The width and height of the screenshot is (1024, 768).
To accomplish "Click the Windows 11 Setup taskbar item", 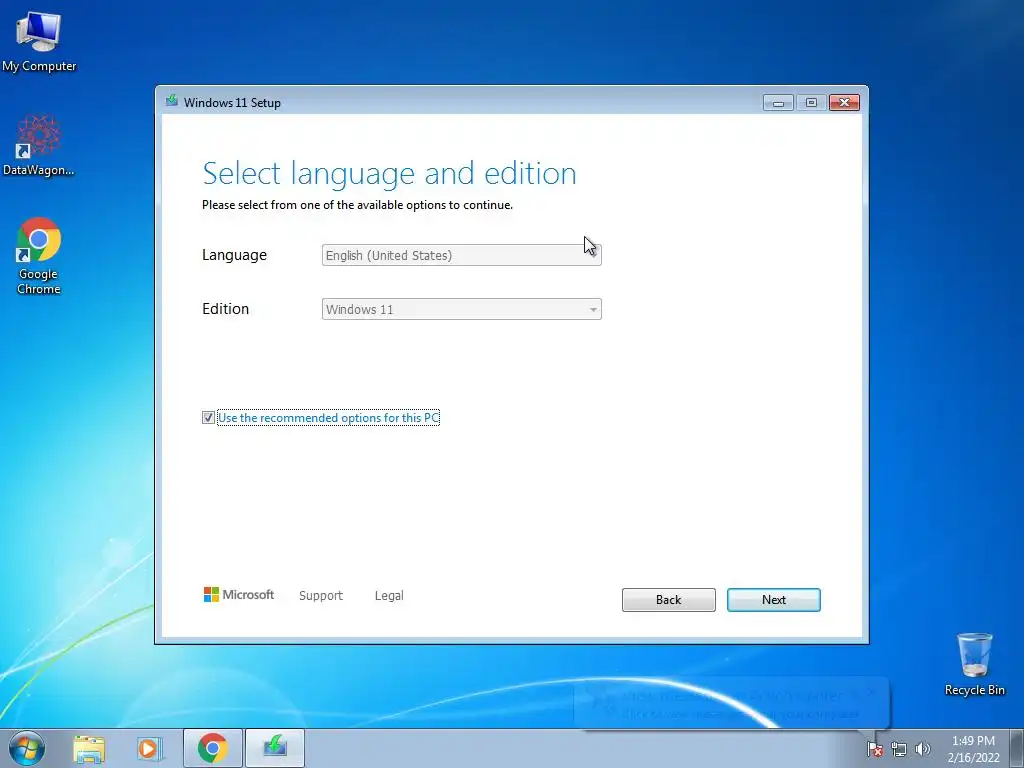I will (275, 748).
